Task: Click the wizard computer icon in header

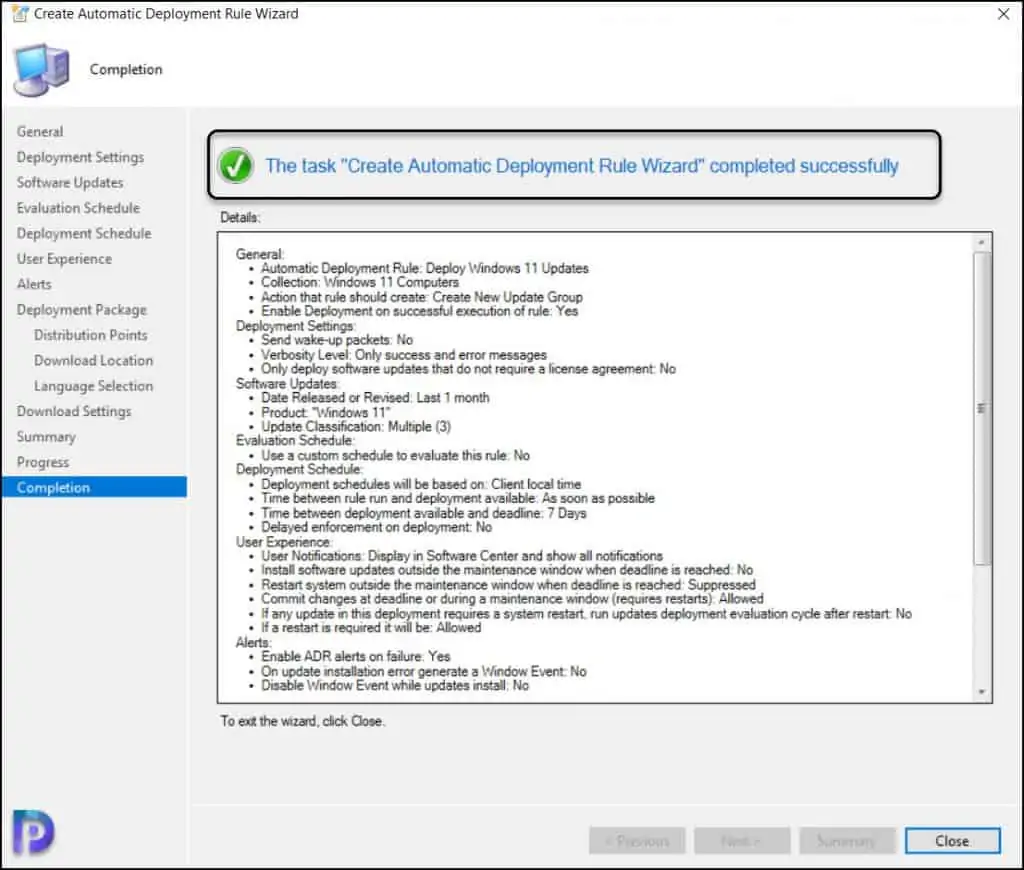Action: 41,70
